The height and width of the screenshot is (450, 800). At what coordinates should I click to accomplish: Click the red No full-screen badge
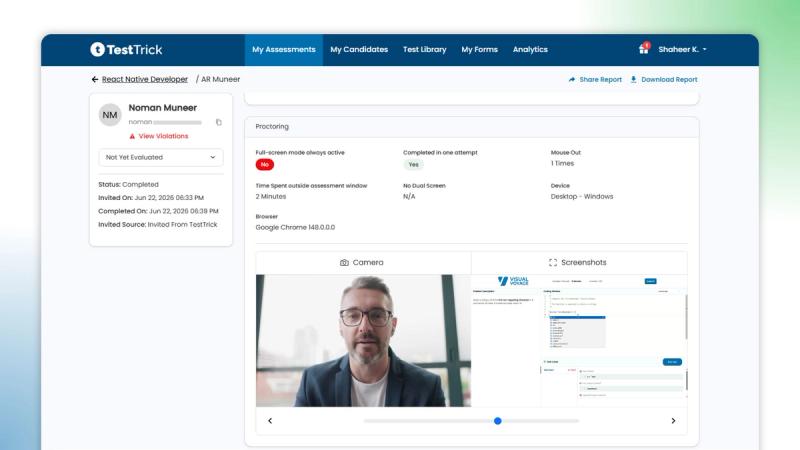[x=265, y=164]
